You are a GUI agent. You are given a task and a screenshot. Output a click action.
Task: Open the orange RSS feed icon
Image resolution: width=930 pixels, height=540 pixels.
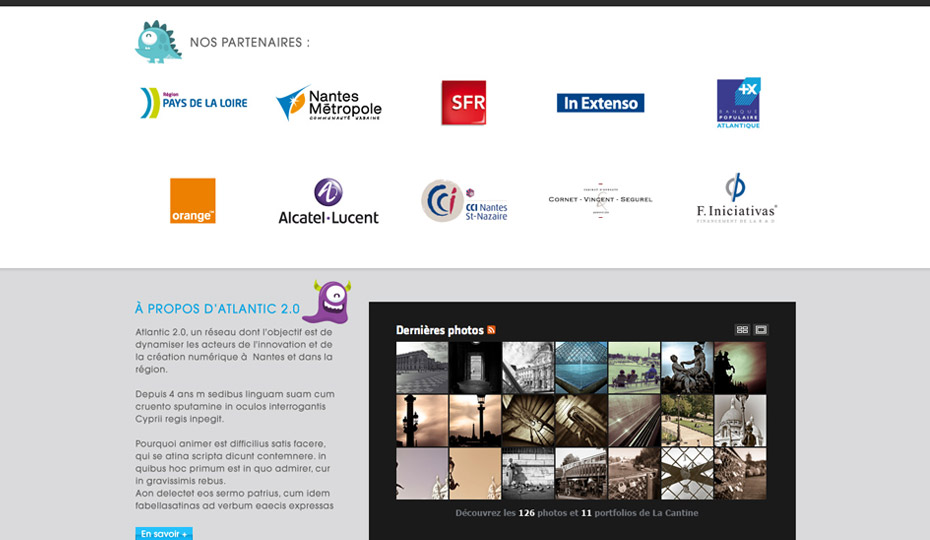(491, 330)
